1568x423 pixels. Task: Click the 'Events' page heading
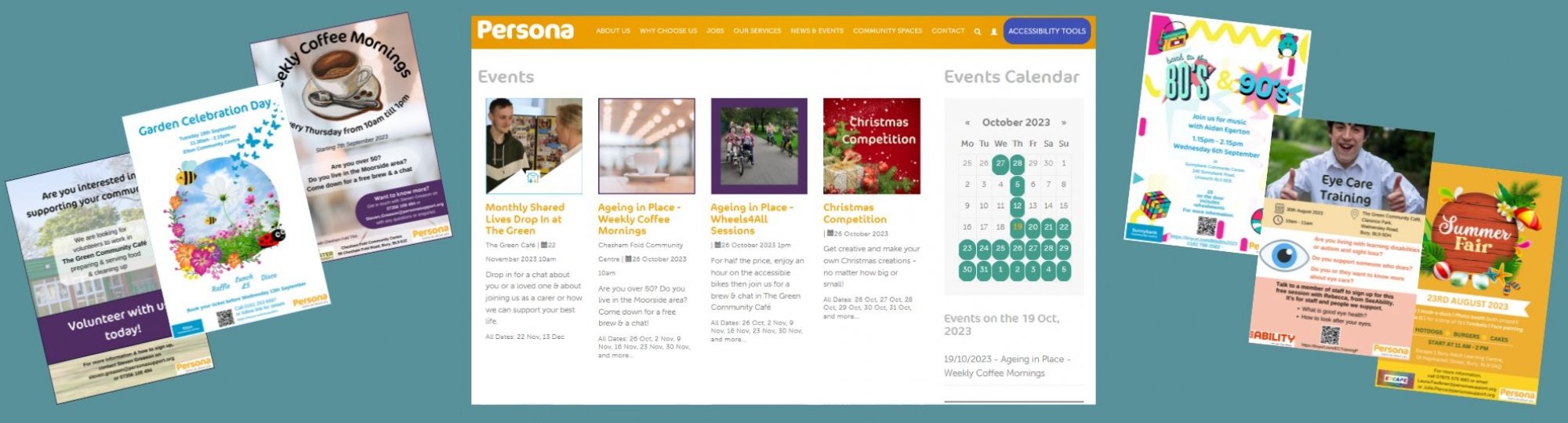506,77
